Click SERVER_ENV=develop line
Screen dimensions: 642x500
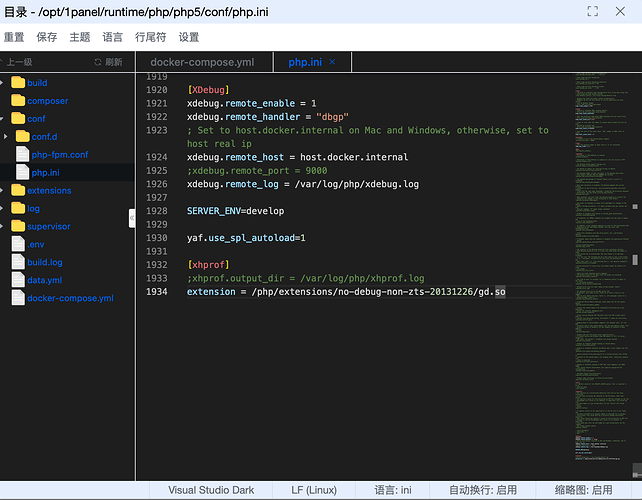tap(235, 211)
